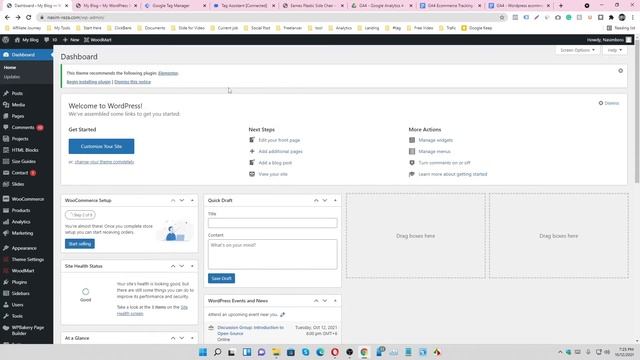Click Add a blog post link
The height and width of the screenshot is (360, 640).
point(275,163)
